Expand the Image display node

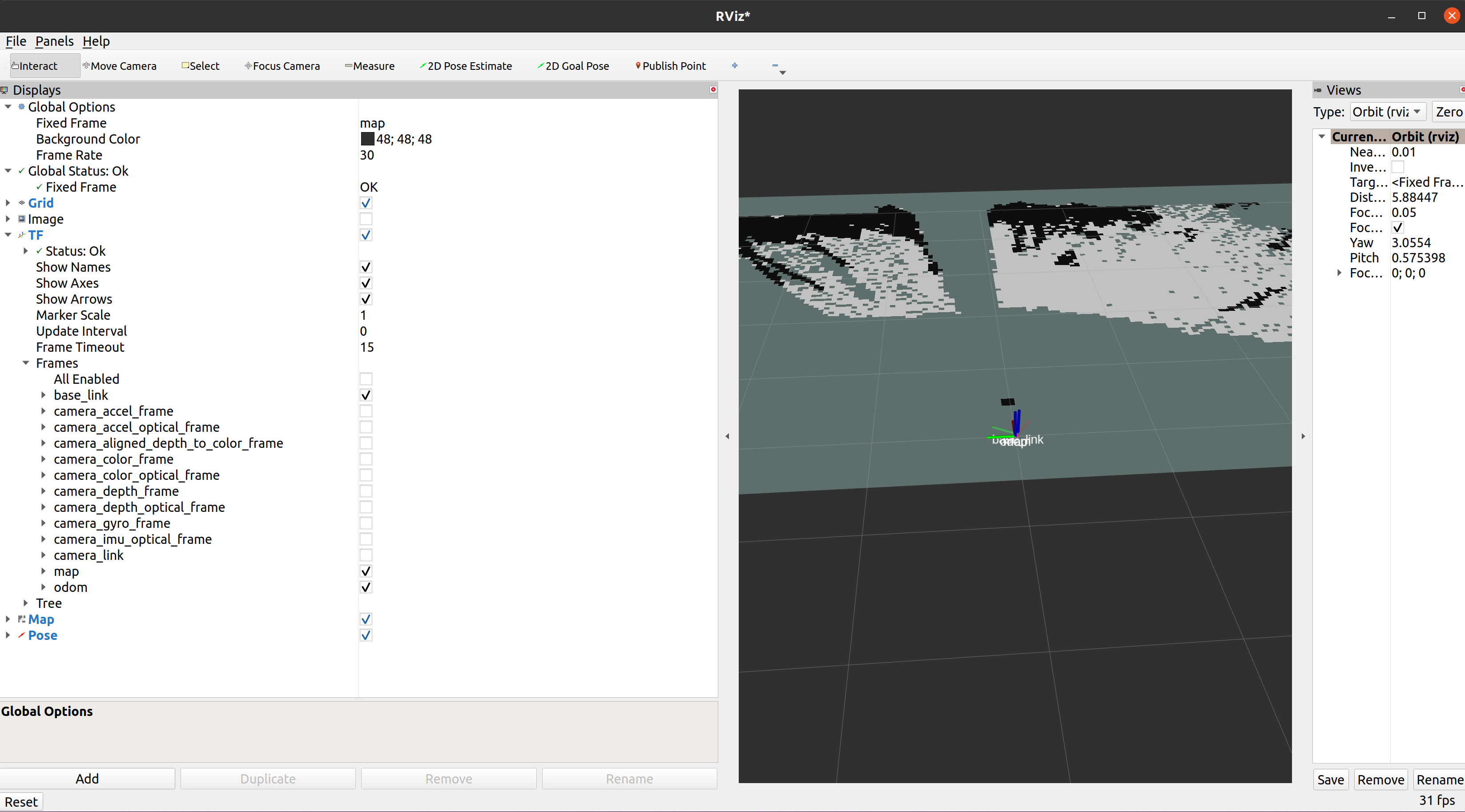click(8, 218)
